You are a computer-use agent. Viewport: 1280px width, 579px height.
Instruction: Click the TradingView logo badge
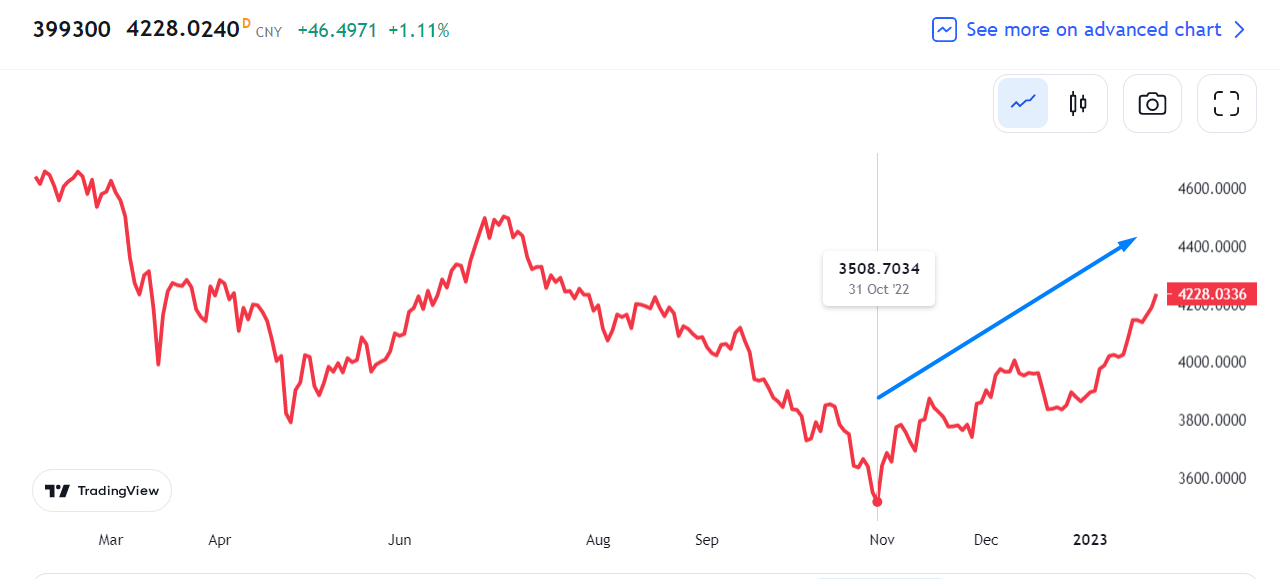(x=102, y=491)
